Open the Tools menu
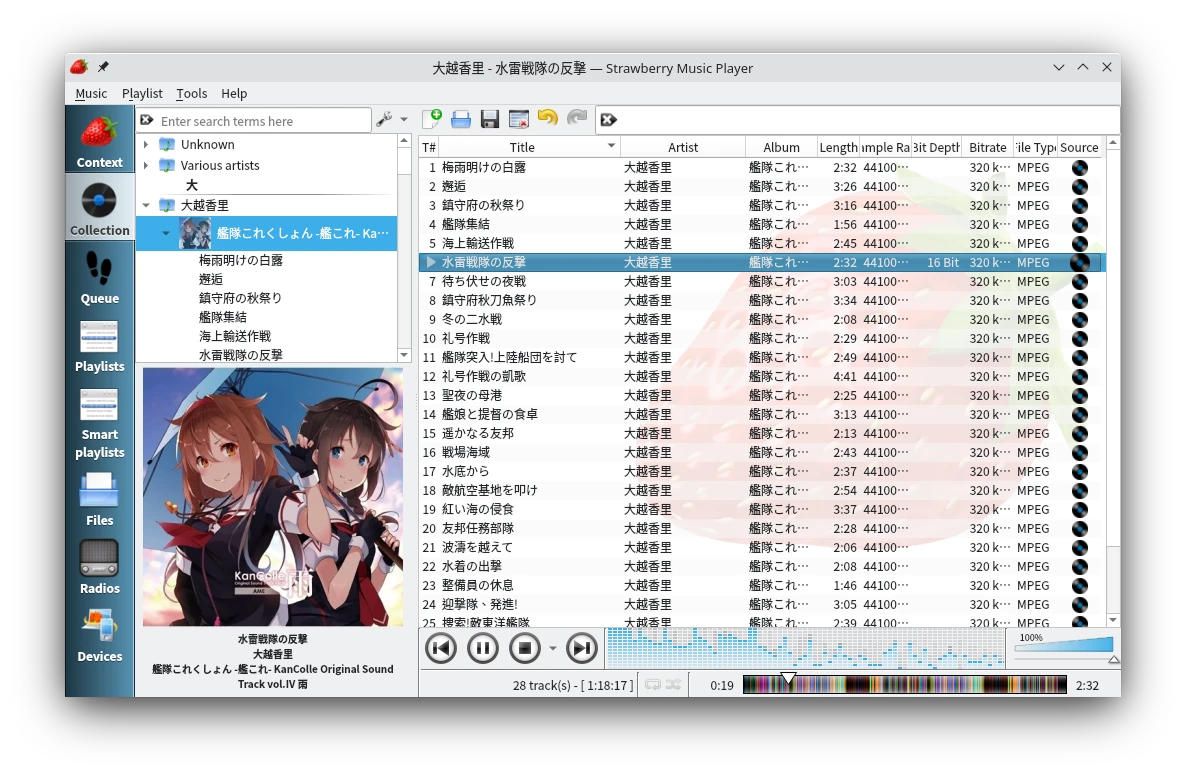 pos(191,93)
